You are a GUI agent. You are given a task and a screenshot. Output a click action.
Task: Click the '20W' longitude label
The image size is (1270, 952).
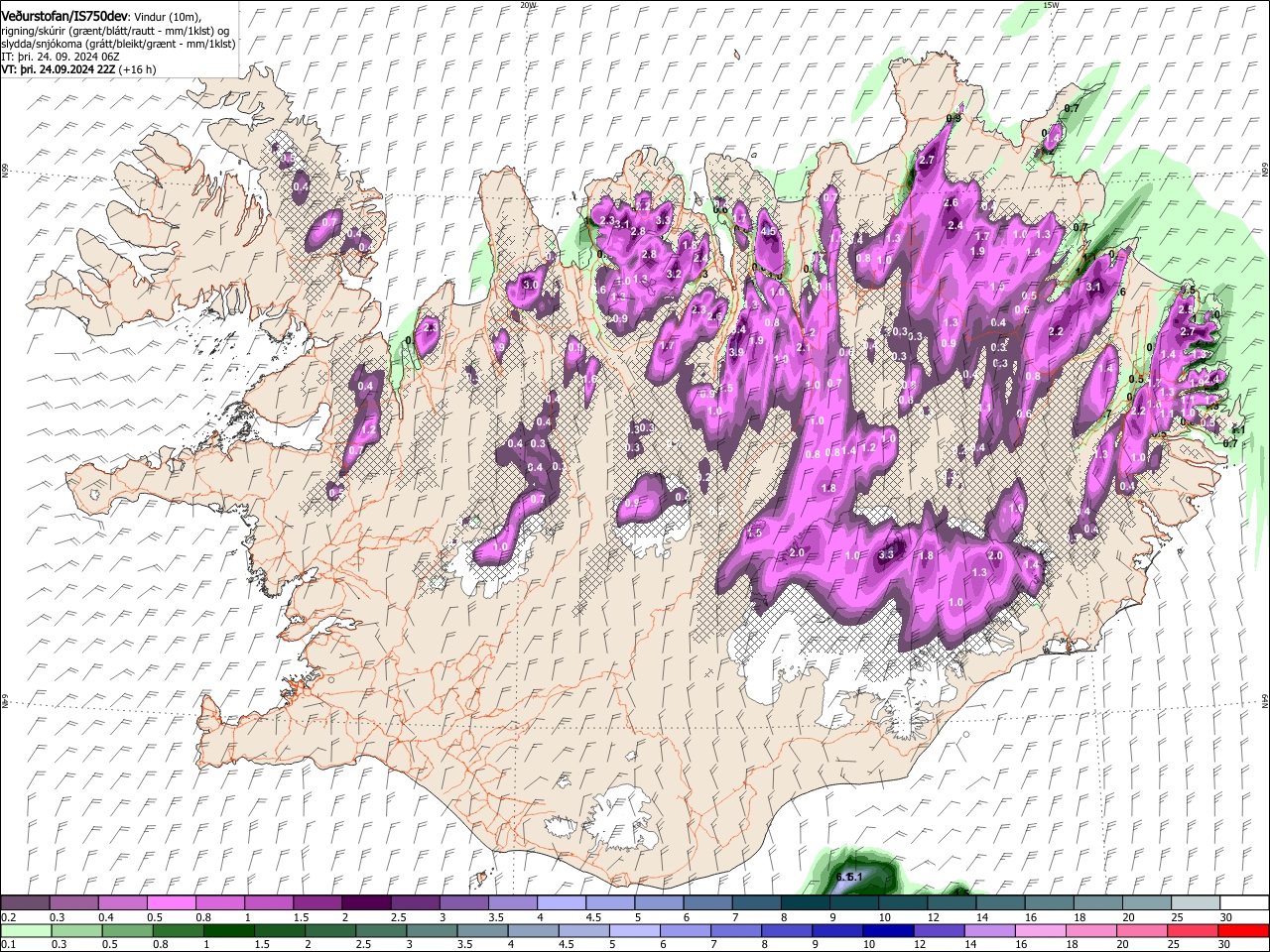(528, 5)
